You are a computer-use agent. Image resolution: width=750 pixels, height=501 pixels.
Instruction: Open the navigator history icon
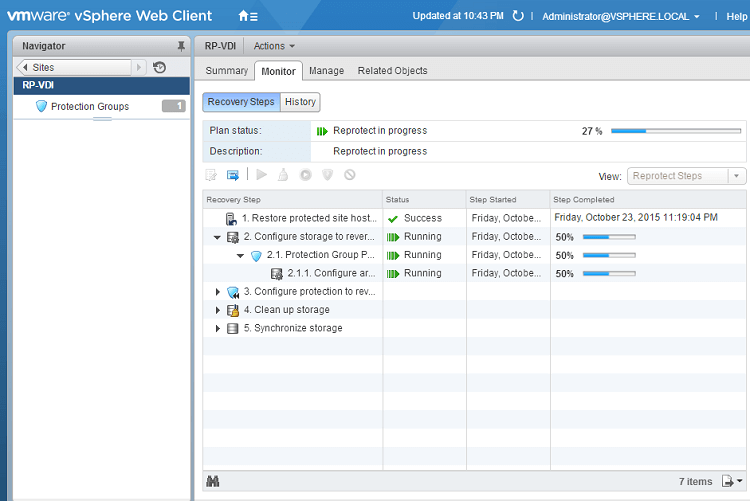click(x=159, y=67)
